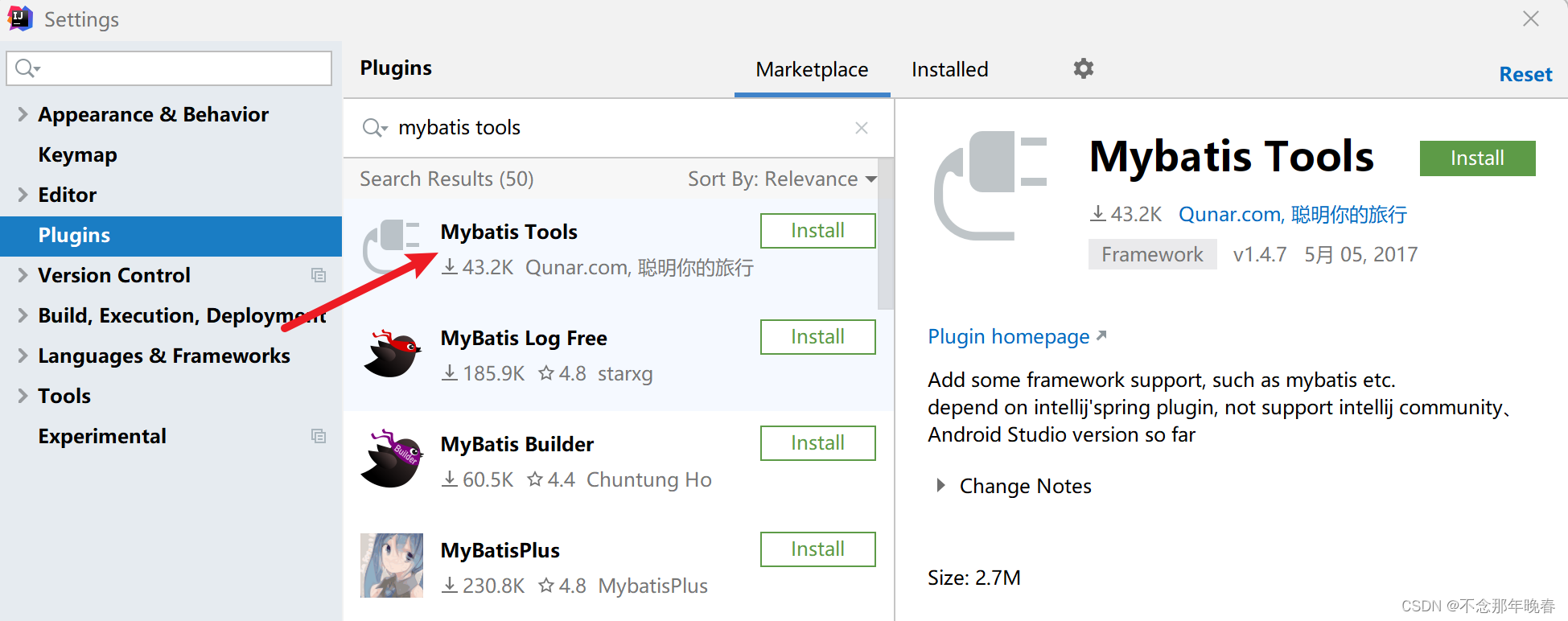
Task: Select Plugins in the settings tree
Action: [x=171, y=236]
